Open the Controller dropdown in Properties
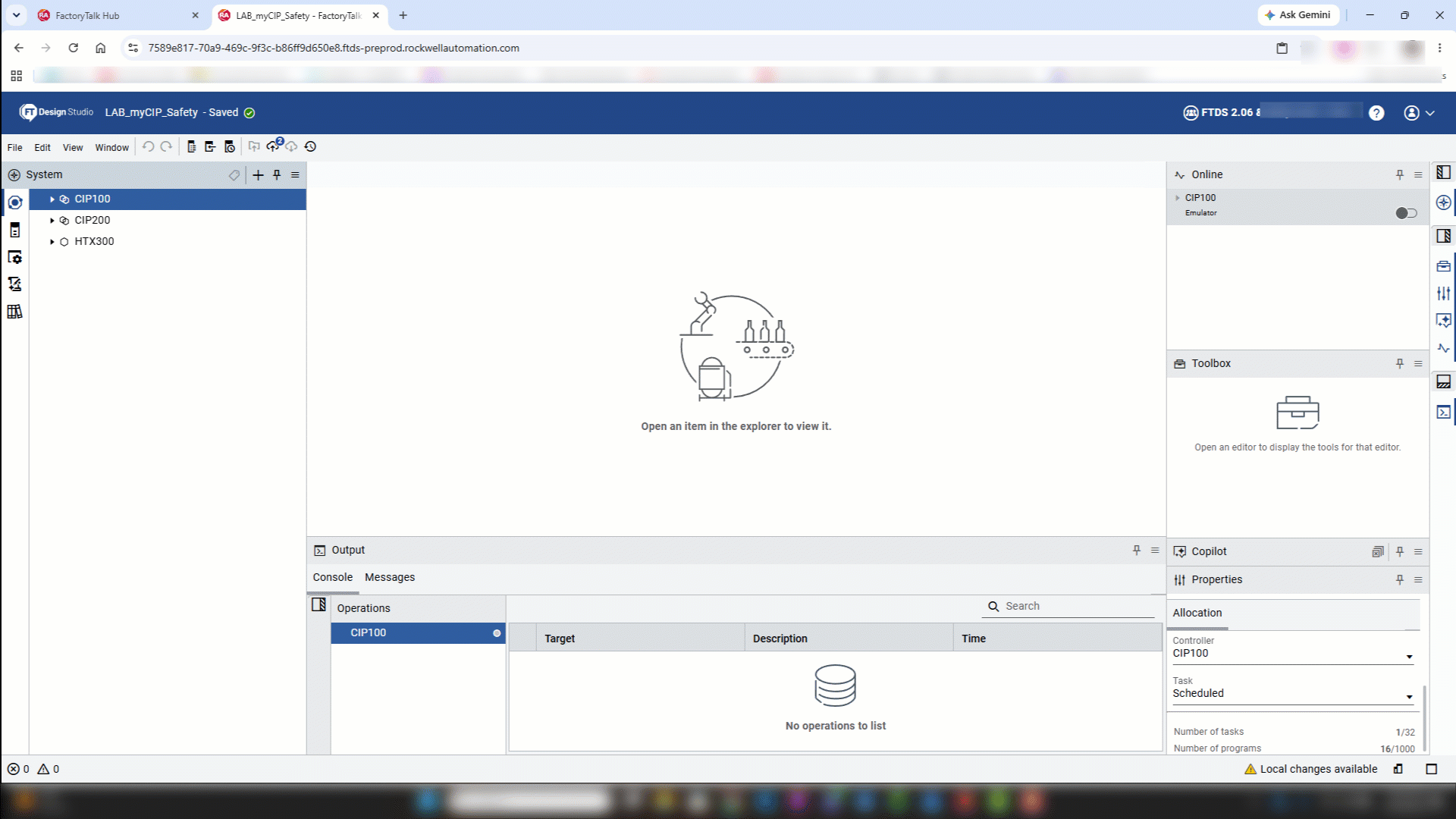 (x=1293, y=654)
